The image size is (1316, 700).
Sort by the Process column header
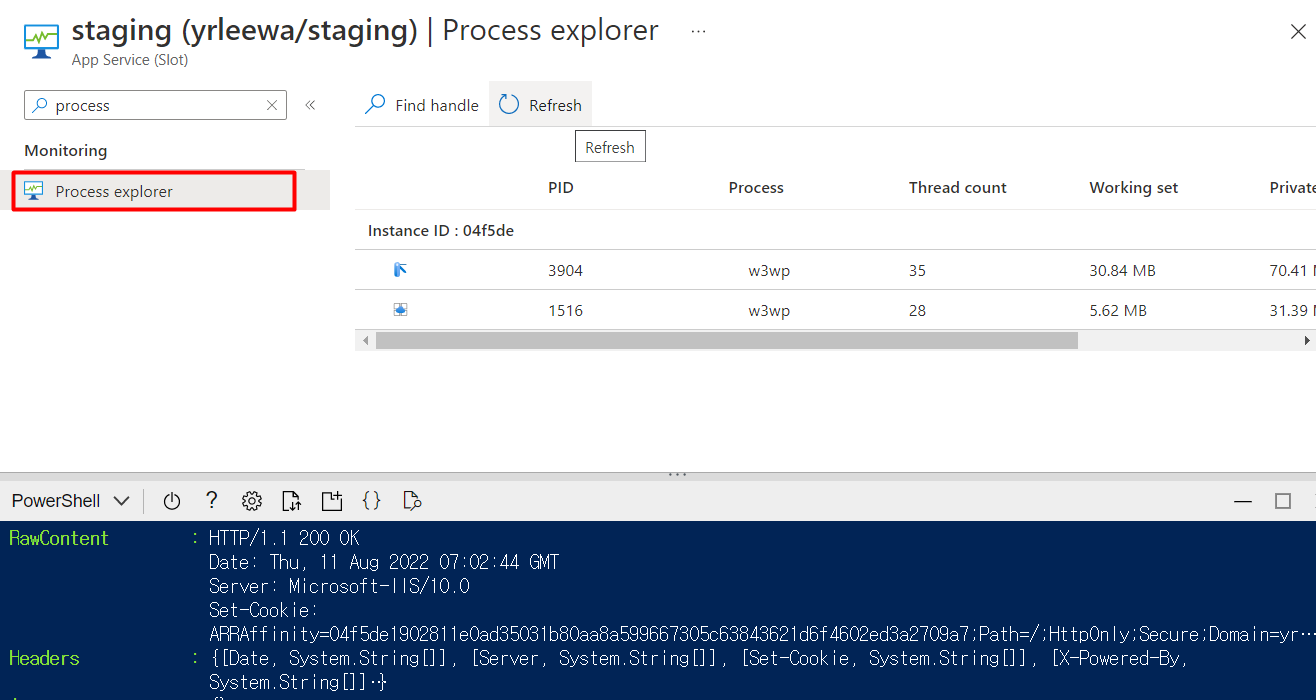coord(756,188)
